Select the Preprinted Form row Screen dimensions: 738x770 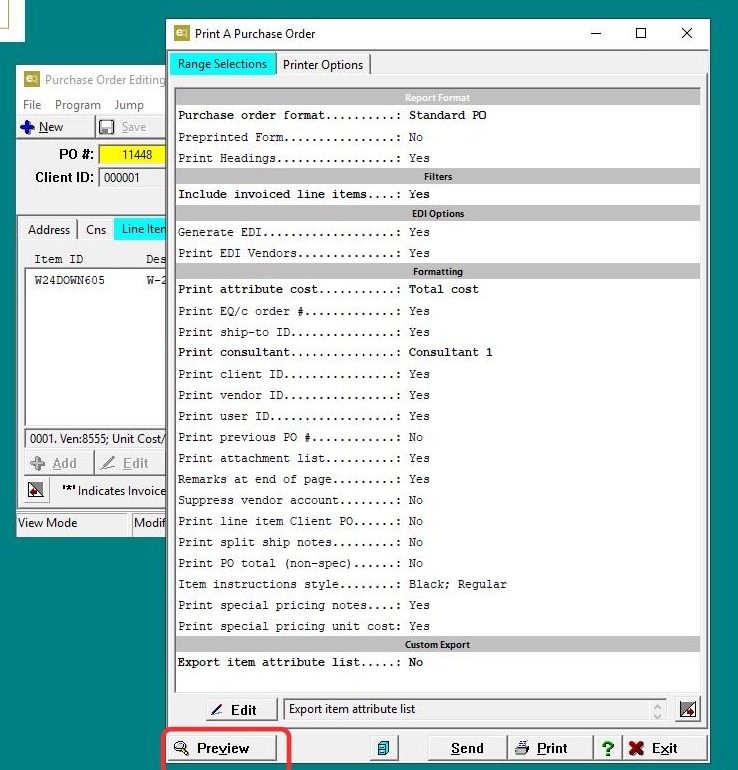437,137
